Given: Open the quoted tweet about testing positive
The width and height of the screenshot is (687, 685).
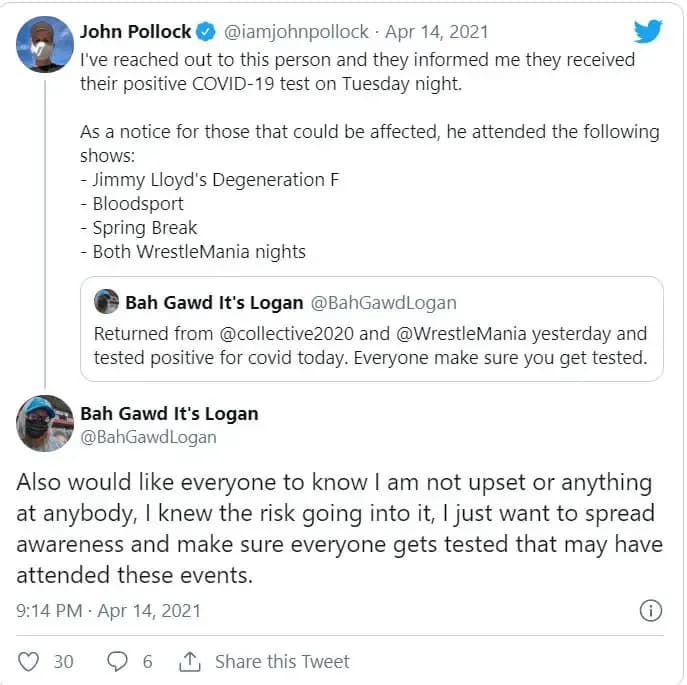Looking at the screenshot, I should click(370, 345).
